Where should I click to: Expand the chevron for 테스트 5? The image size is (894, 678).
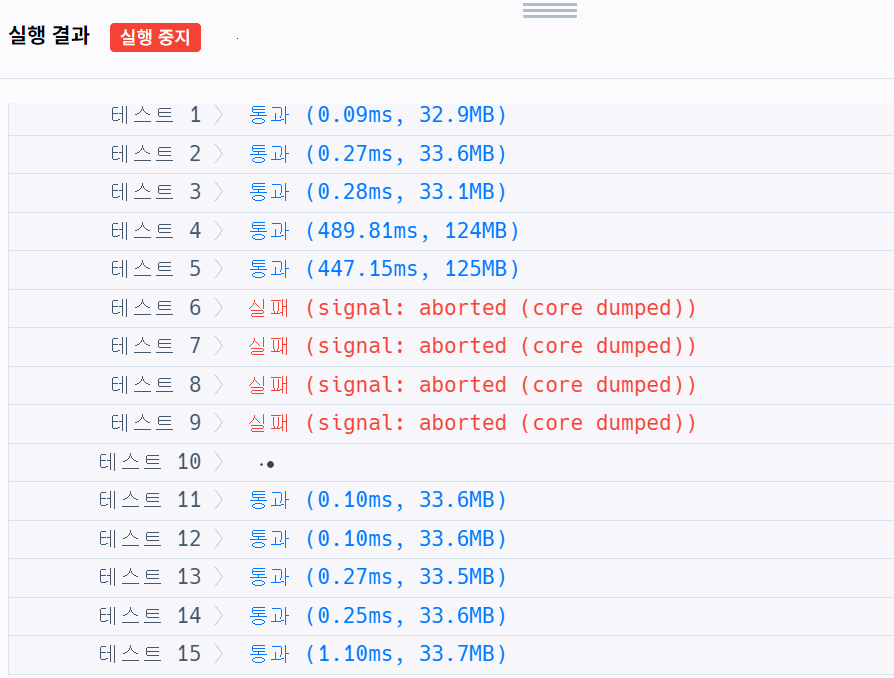click(219, 269)
